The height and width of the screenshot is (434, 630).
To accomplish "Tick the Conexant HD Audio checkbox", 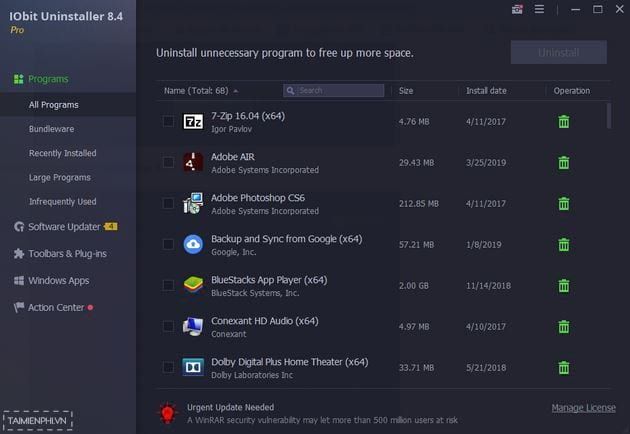I will [x=168, y=326].
